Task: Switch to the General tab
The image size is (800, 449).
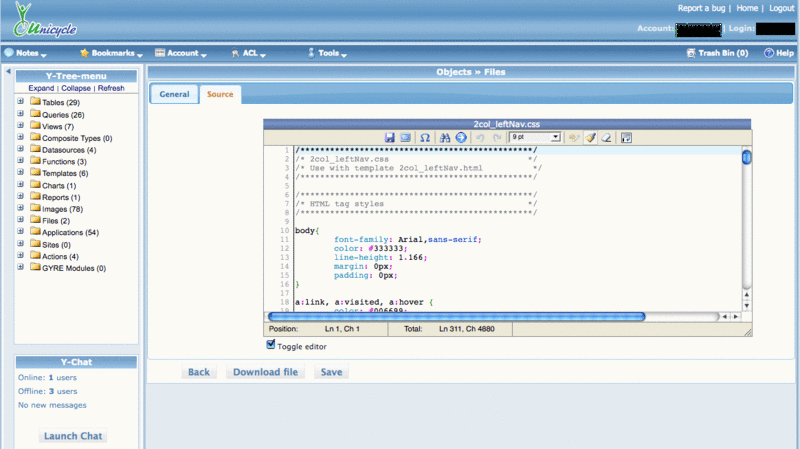Action: pos(174,94)
